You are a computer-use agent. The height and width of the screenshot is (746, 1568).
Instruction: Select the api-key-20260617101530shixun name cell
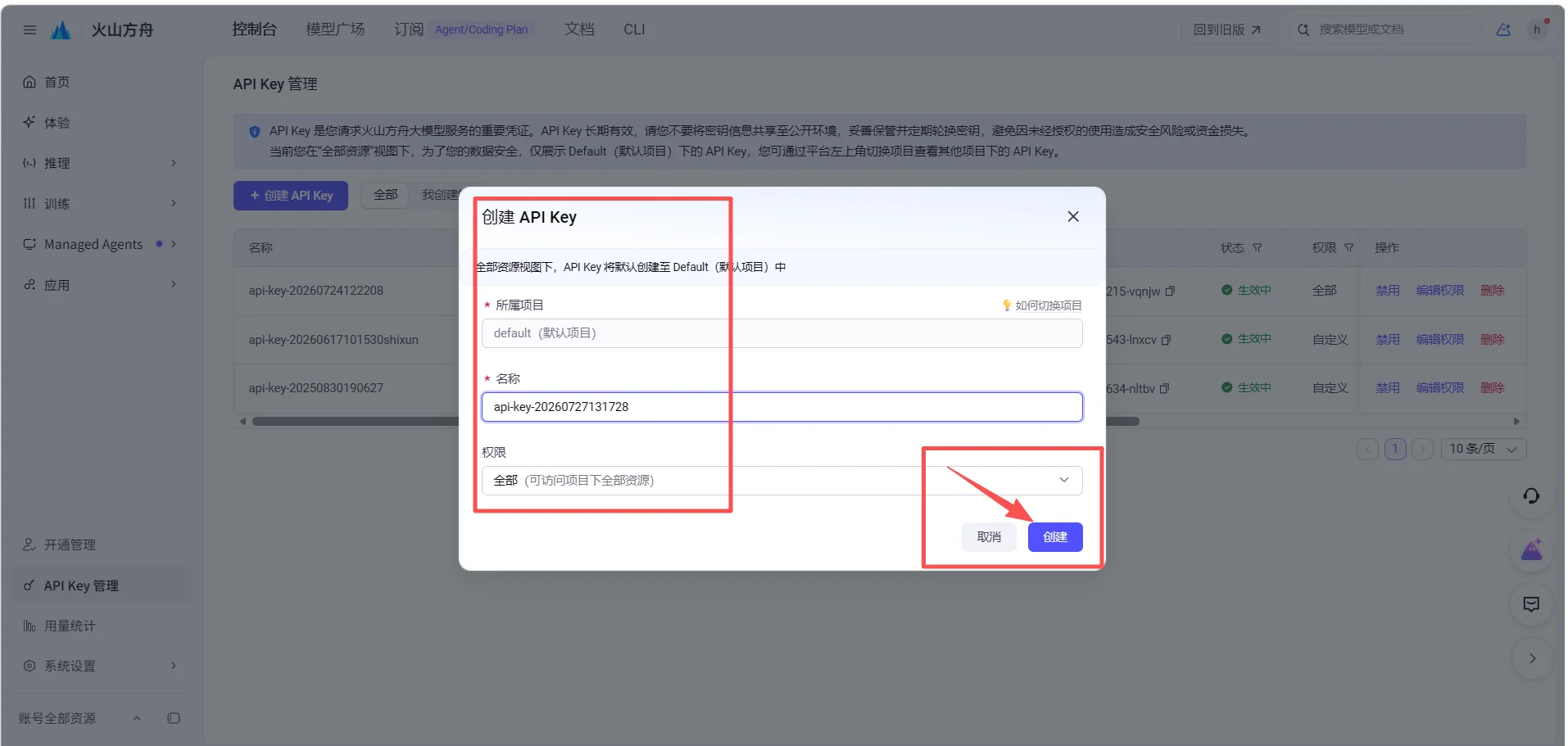click(x=333, y=340)
